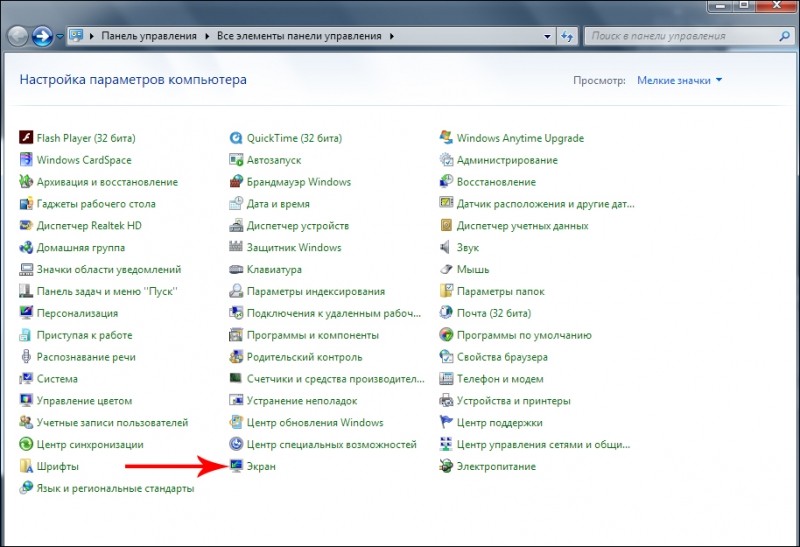Click the Центр синхронизации green icon
800x547 pixels.
pyautogui.click(x=26, y=444)
